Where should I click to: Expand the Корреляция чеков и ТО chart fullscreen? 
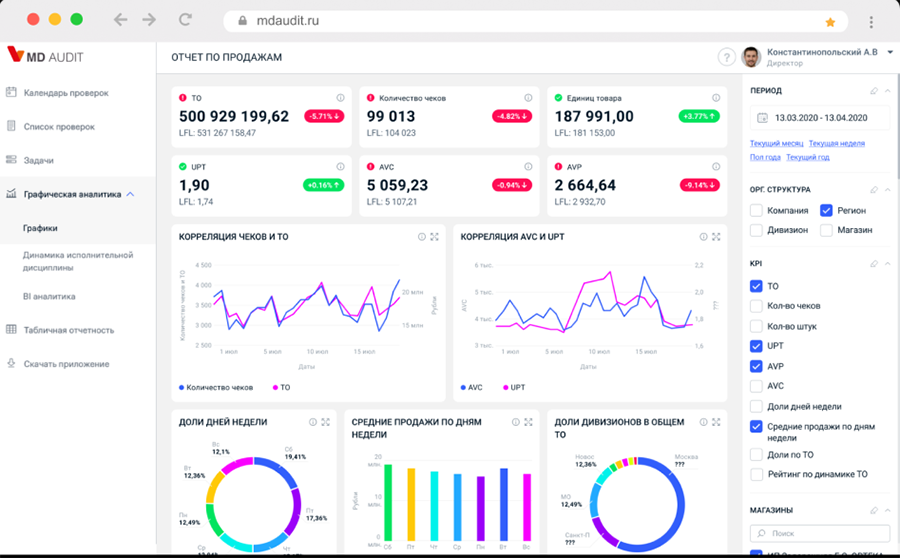point(434,237)
